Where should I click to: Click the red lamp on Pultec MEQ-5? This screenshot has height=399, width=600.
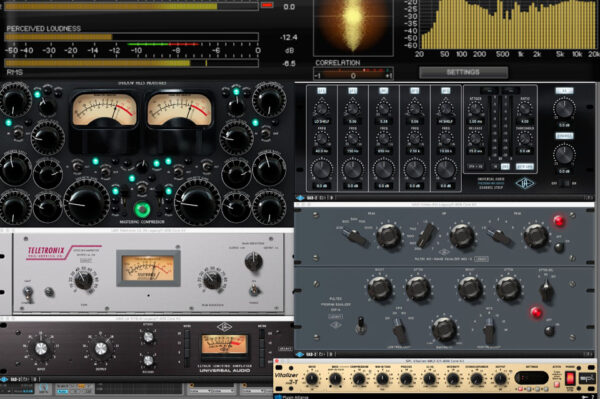(559, 221)
